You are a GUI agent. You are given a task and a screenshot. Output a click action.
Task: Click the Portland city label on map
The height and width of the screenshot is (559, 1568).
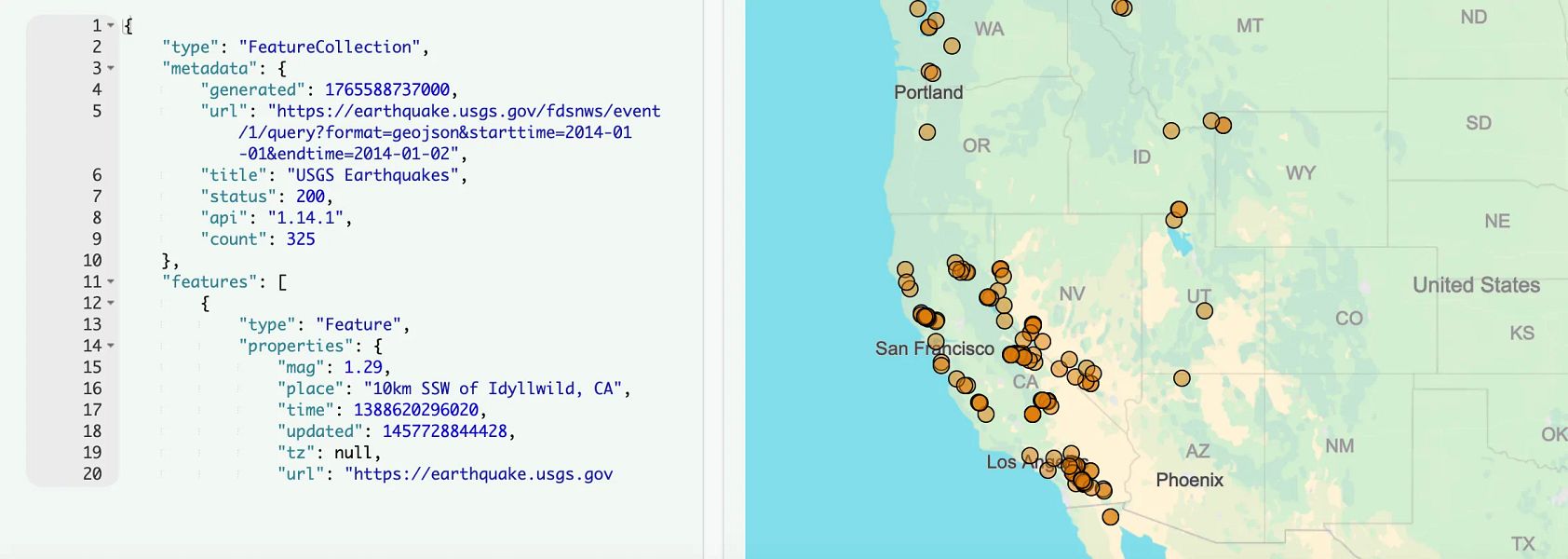coord(928,92)
